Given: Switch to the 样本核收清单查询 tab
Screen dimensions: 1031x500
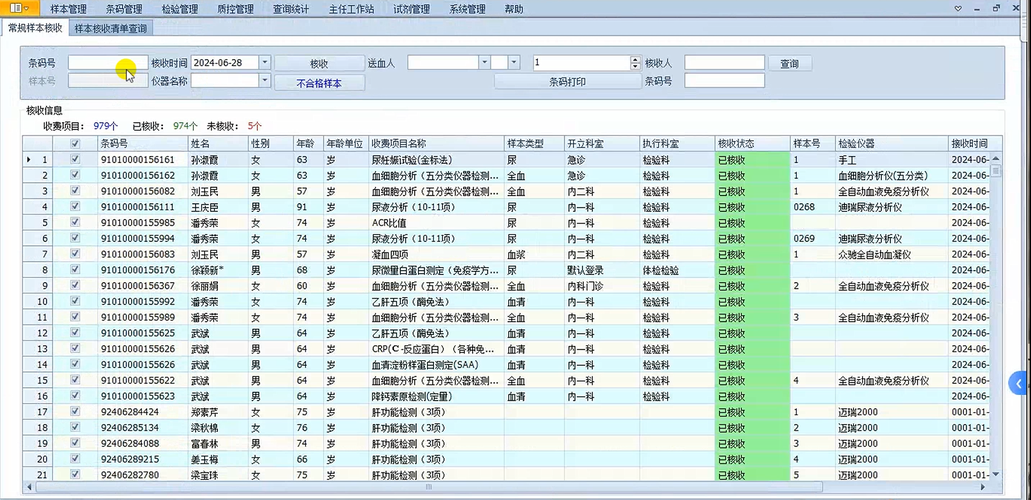Looking at the screenshot, I should 110,28.
